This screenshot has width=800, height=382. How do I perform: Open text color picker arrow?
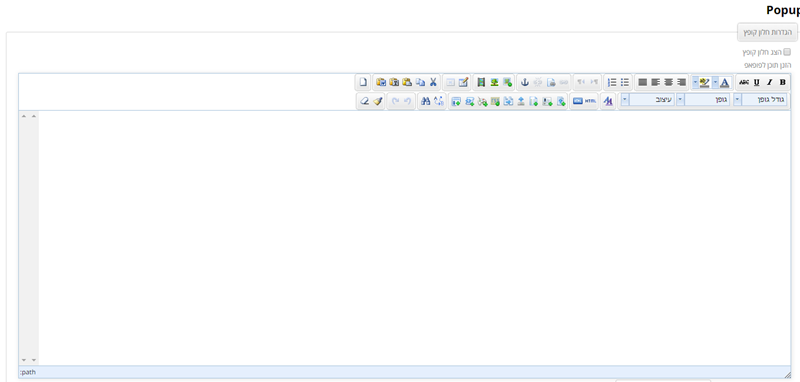(715, 82)
